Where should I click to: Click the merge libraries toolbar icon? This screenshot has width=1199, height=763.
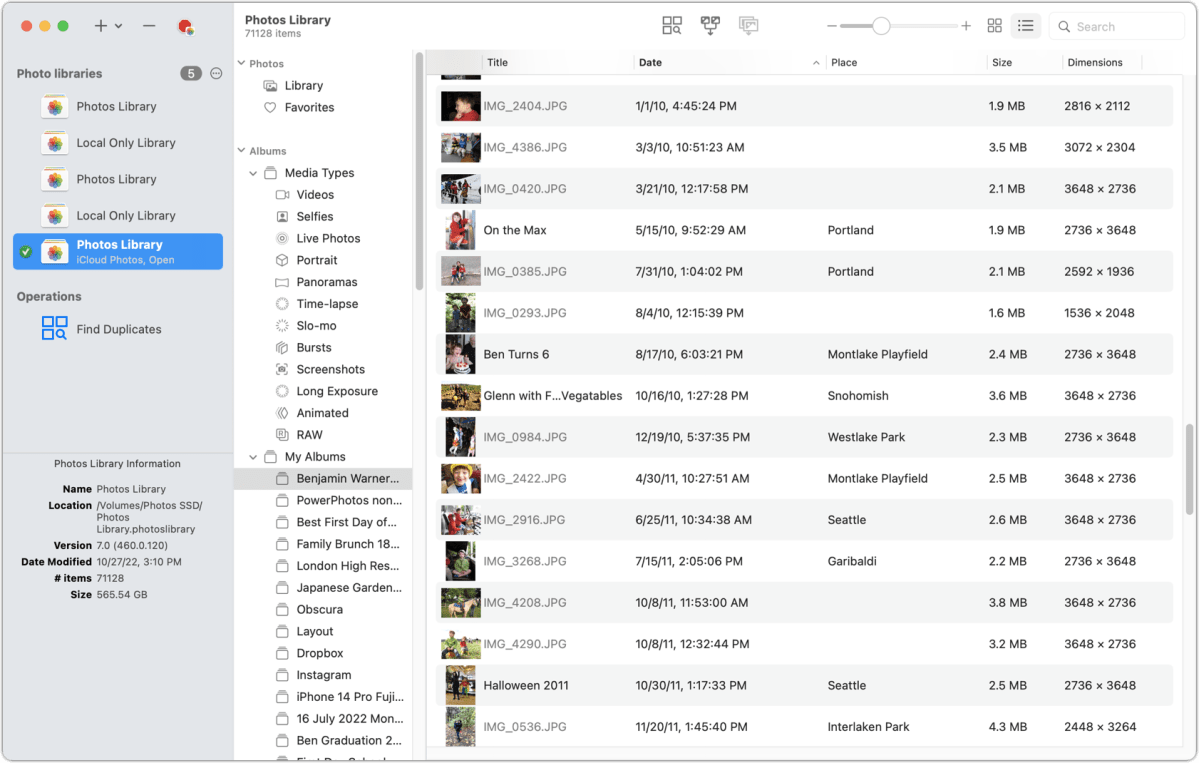tap(710, 26)
